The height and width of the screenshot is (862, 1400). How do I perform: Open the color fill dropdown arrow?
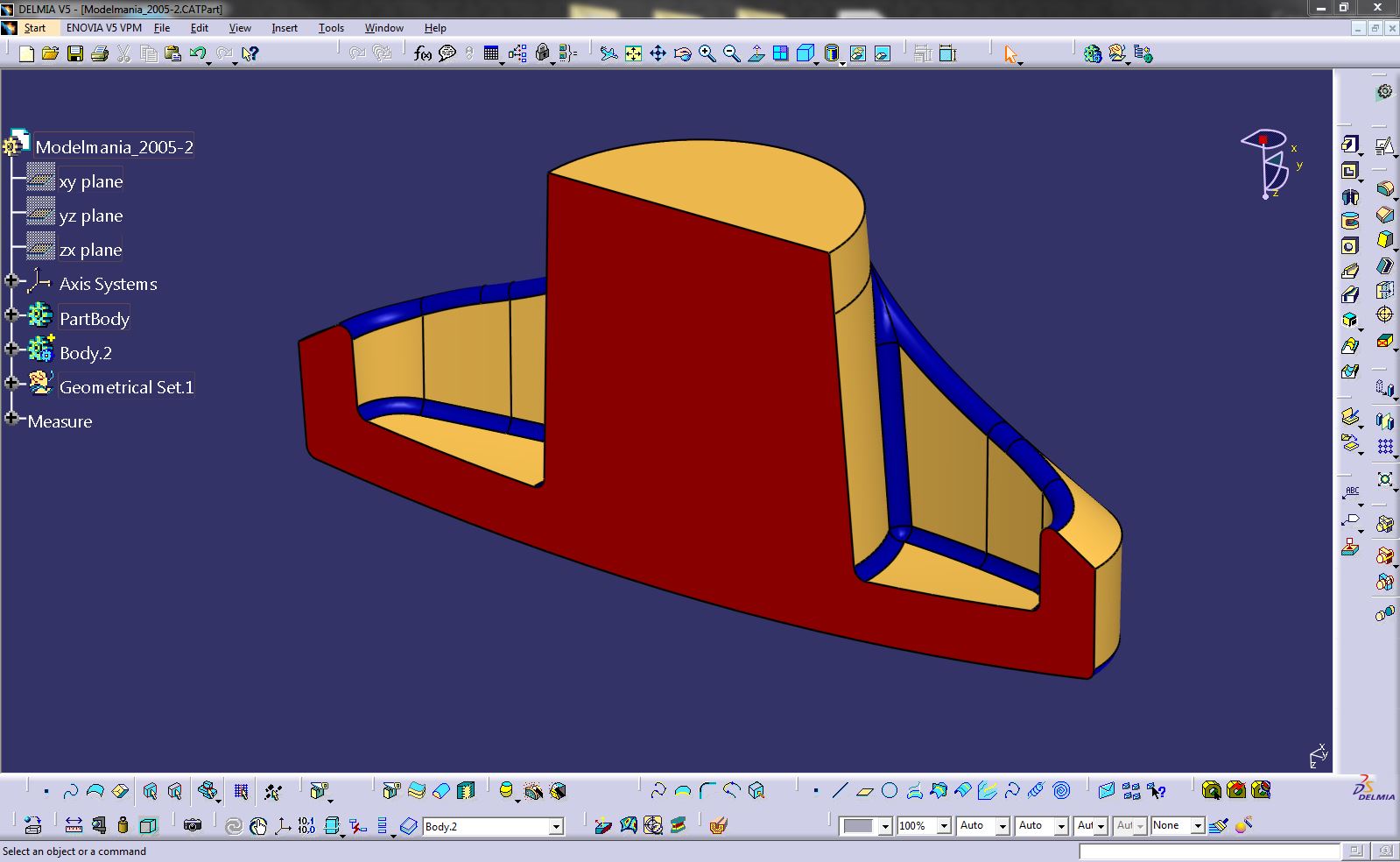click(x=885, y=826)
